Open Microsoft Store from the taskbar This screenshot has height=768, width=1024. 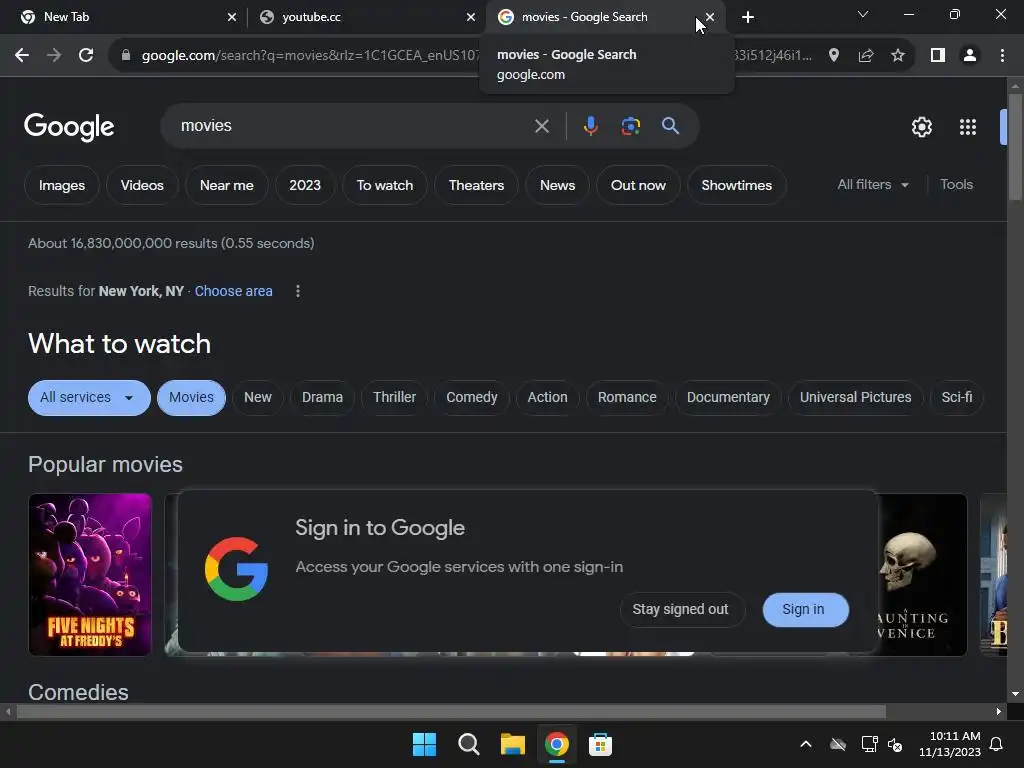tap(600, 744)
